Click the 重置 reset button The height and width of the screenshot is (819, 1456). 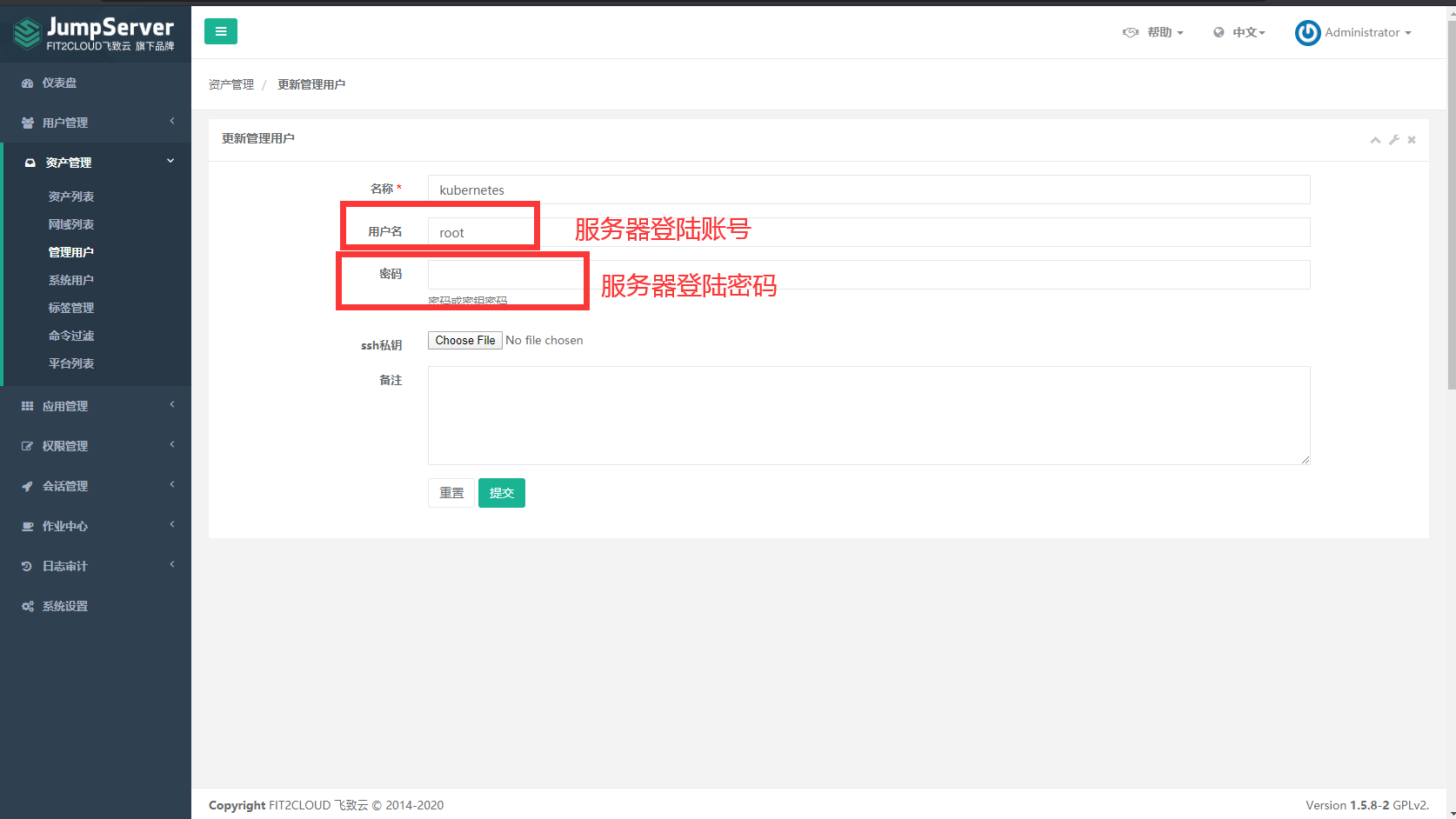[x=451, y=493]
